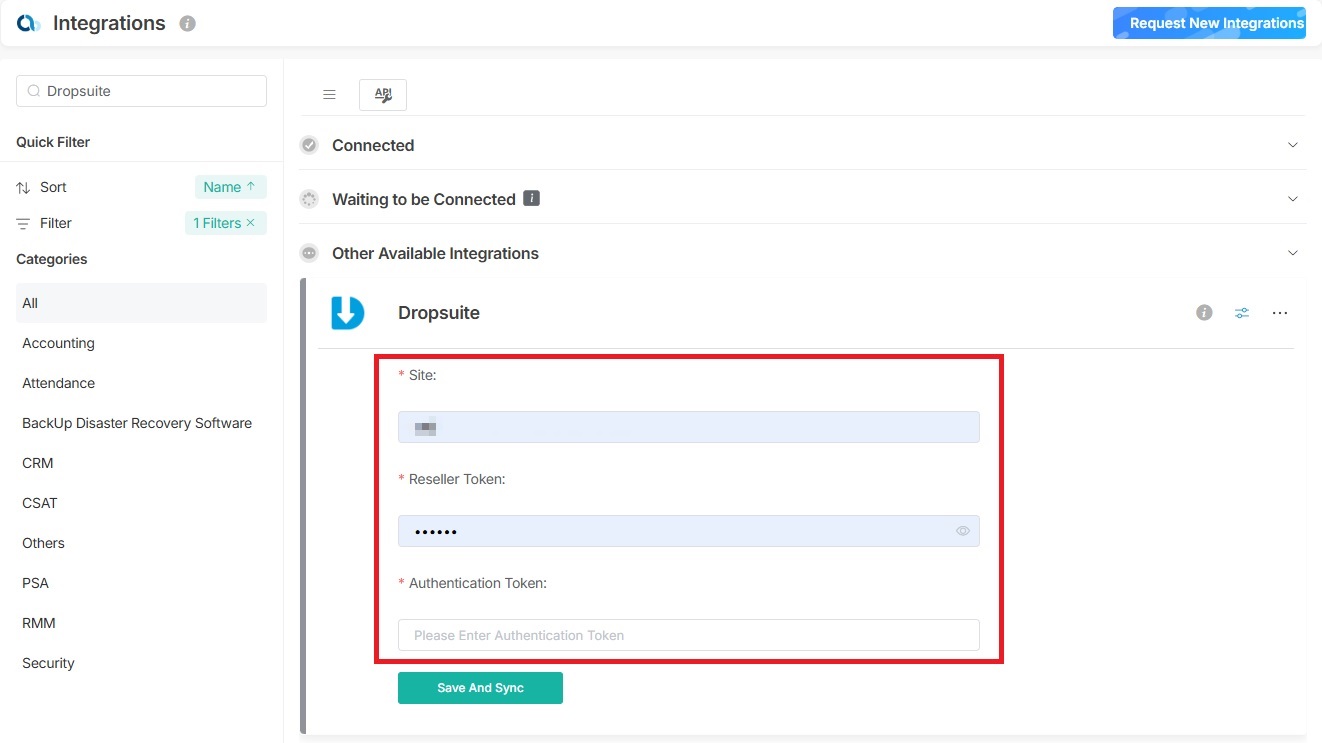Click the Dropsuite logo icon

[347, 312]
